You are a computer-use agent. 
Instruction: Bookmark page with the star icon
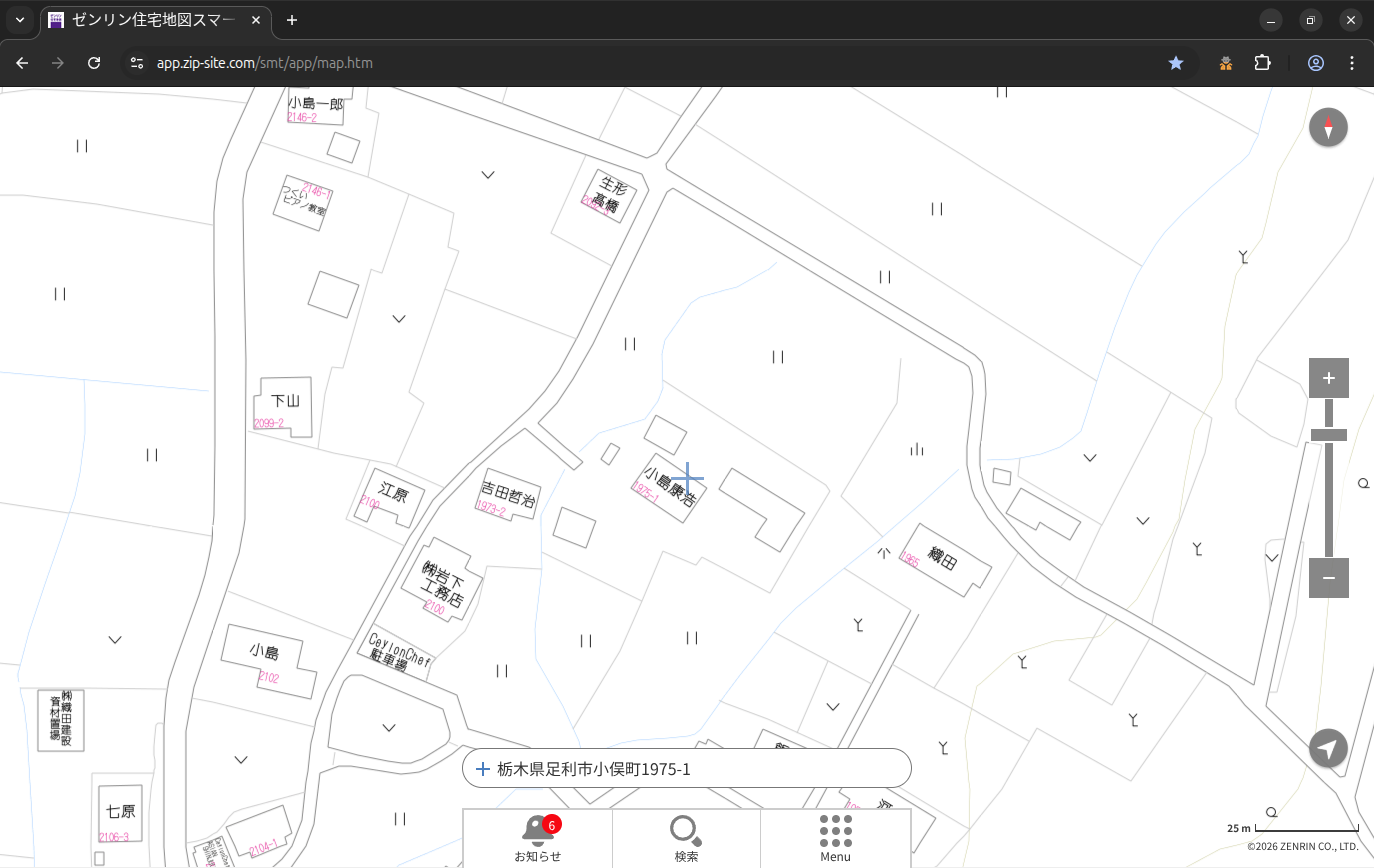tap(1176, 63)
